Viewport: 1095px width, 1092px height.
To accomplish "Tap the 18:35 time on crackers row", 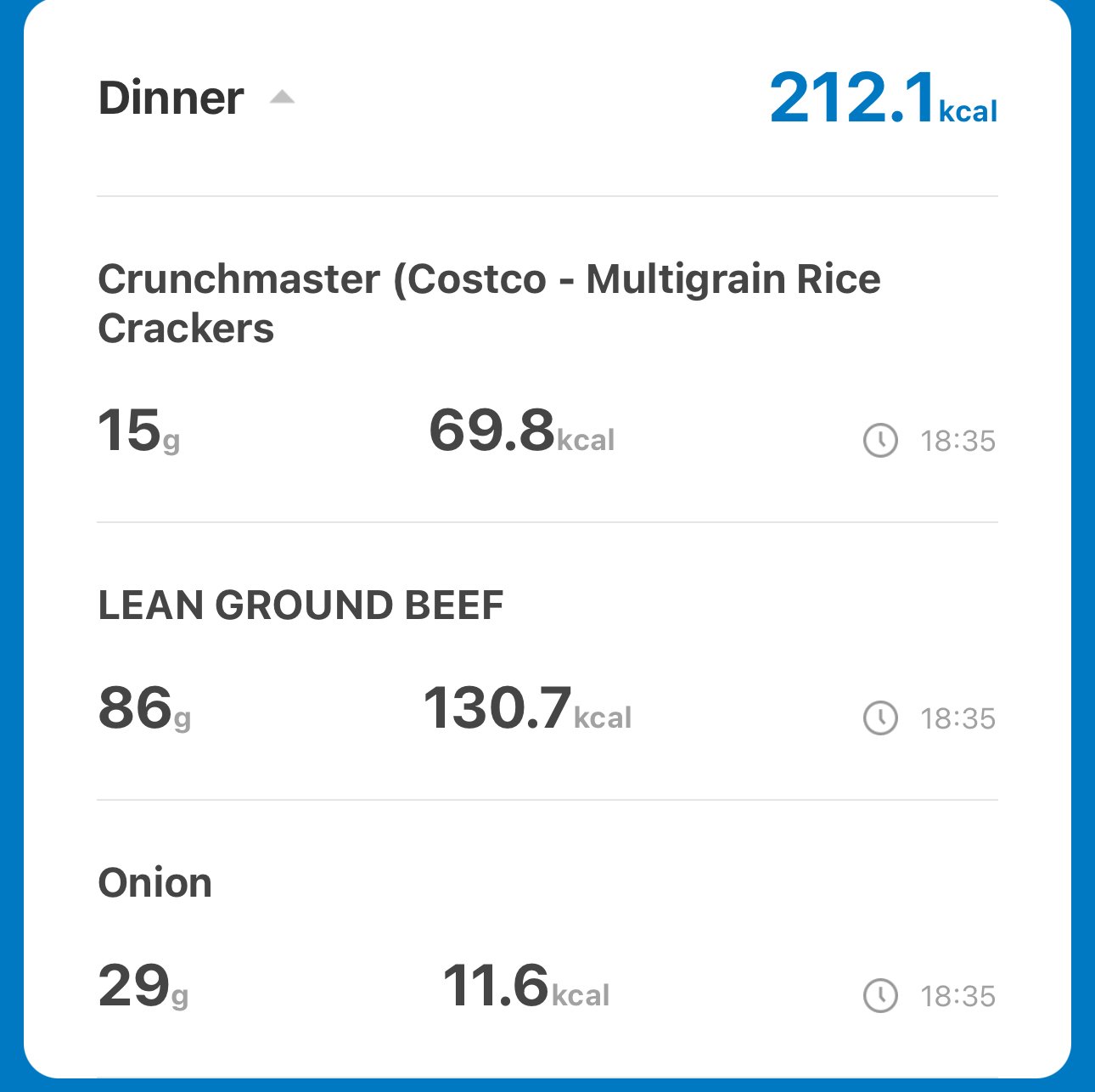I will point(958,442).
